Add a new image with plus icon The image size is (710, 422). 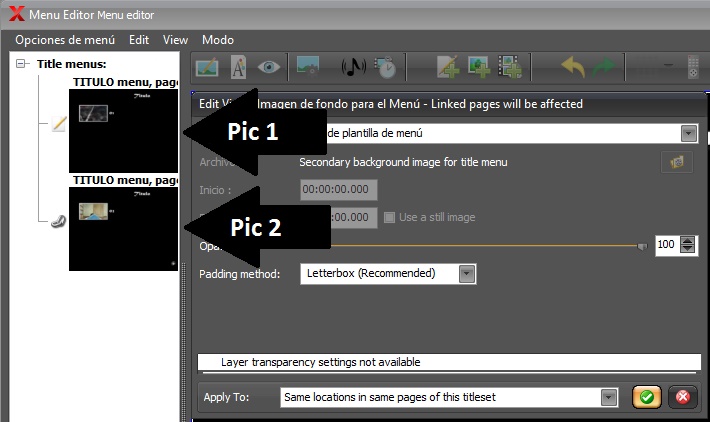click(x=479, y=67)
